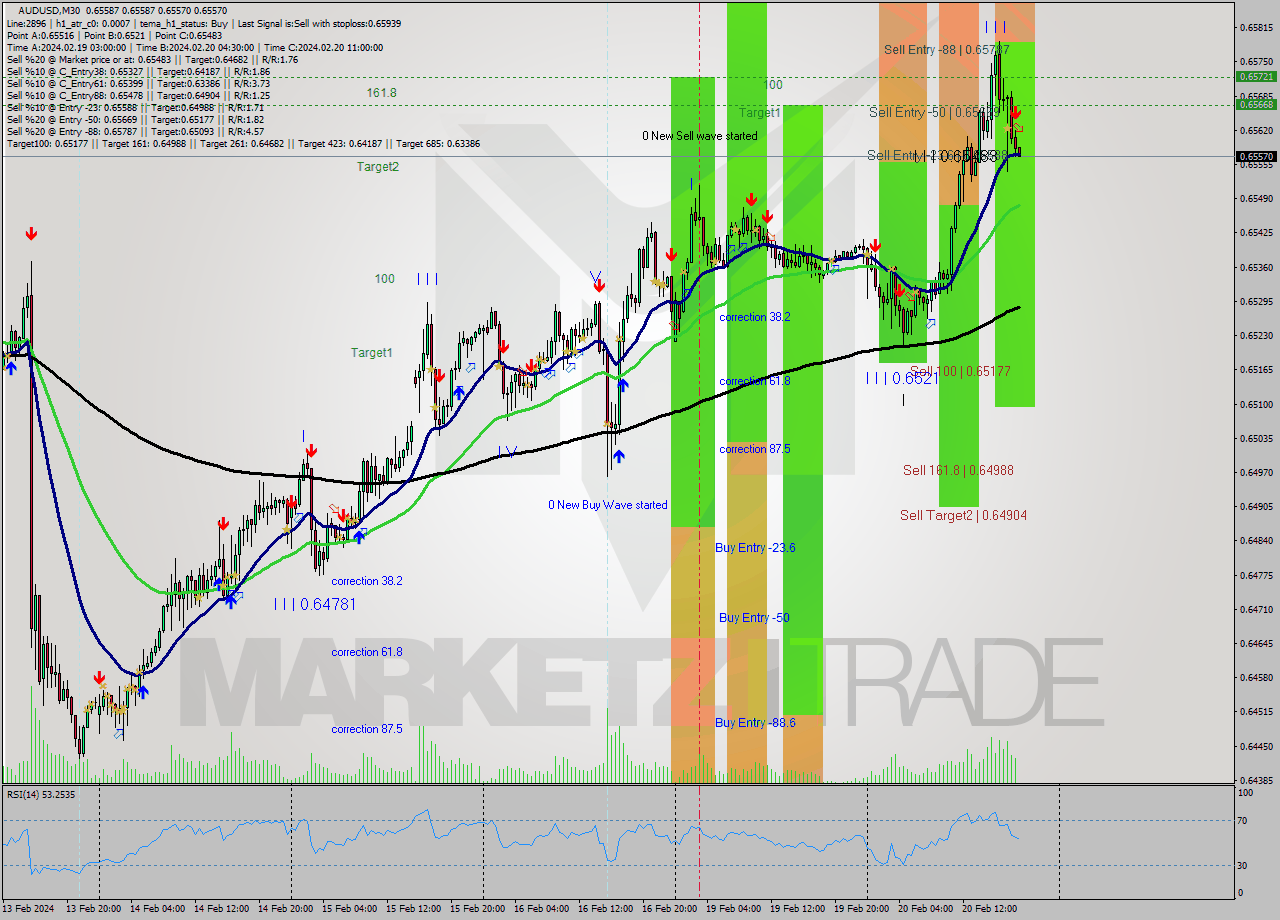Click 'correction 61.8' near 19 Feb
This screenshot has width=1280, height=920.
coord(755,381)
